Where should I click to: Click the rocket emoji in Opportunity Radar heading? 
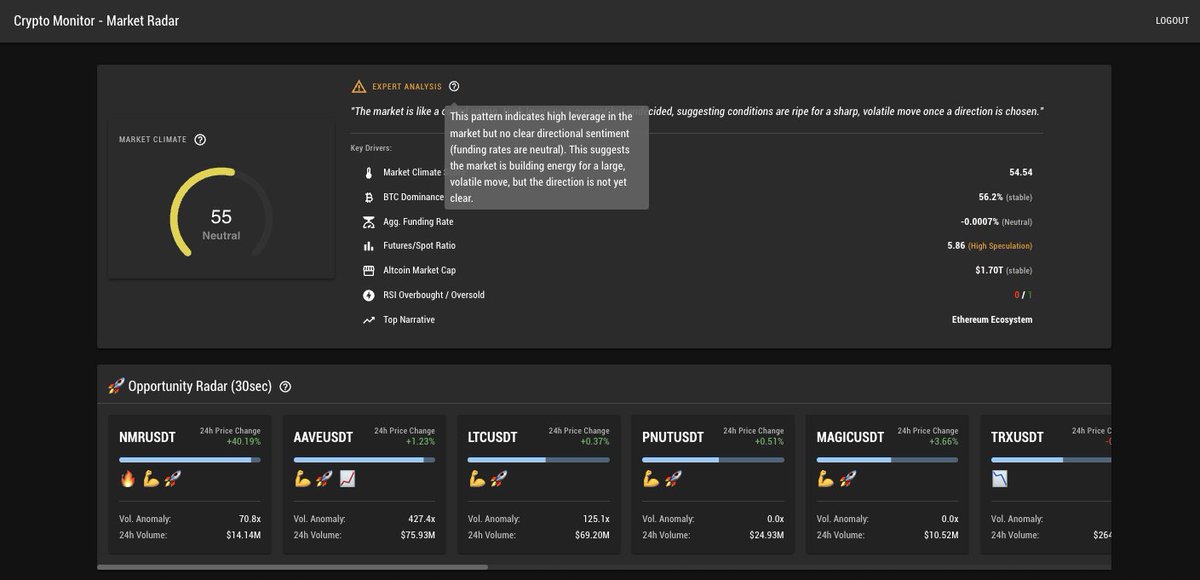(x=116, y=386)
